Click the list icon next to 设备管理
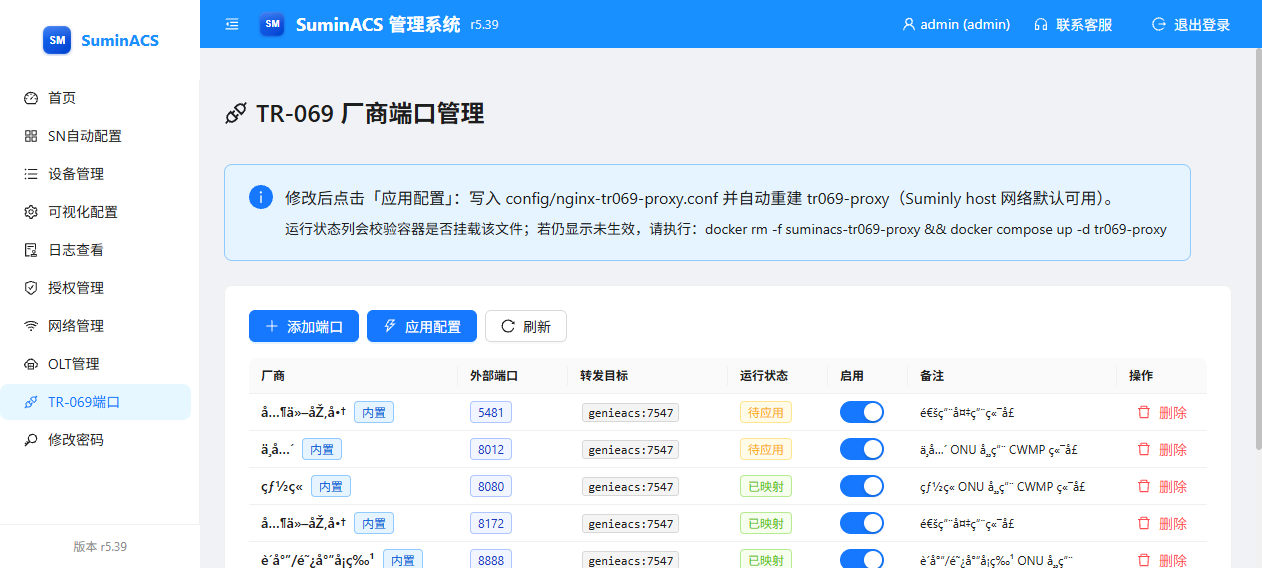Screen dimensions: 1262x568 click(31, 174)
